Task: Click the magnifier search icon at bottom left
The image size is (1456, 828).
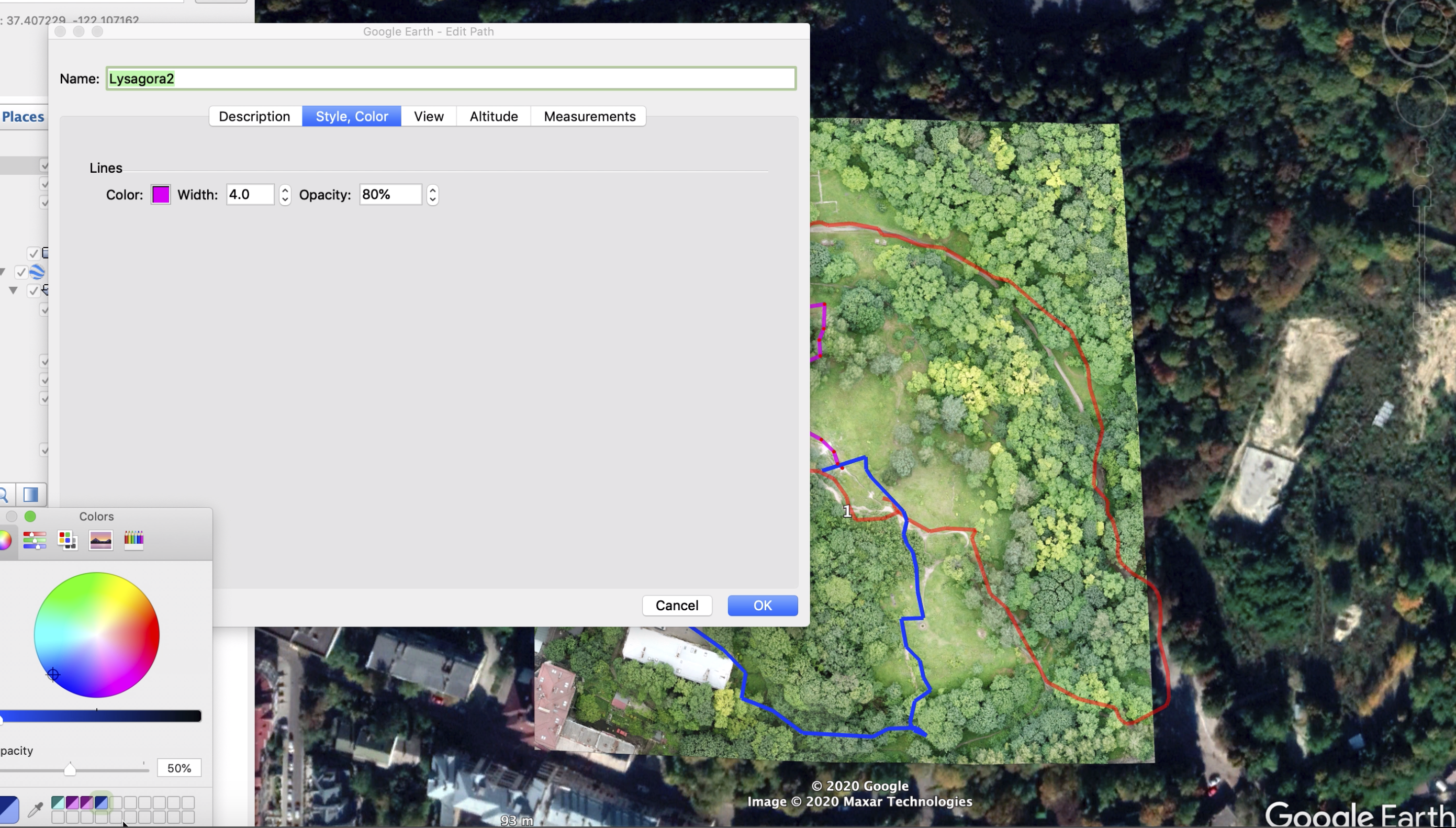Action: pos(5,494)
